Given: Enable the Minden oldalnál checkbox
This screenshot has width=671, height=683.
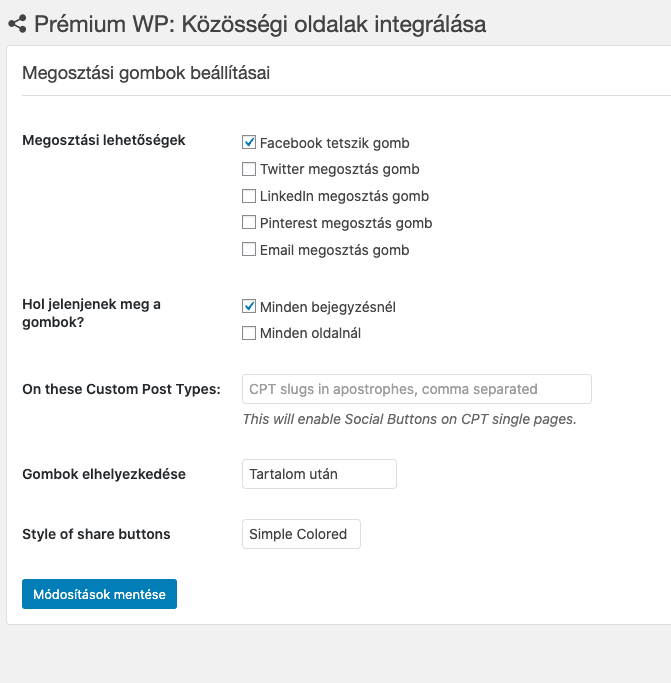Looking at the screenshot, I should click(x=249, y=333).
